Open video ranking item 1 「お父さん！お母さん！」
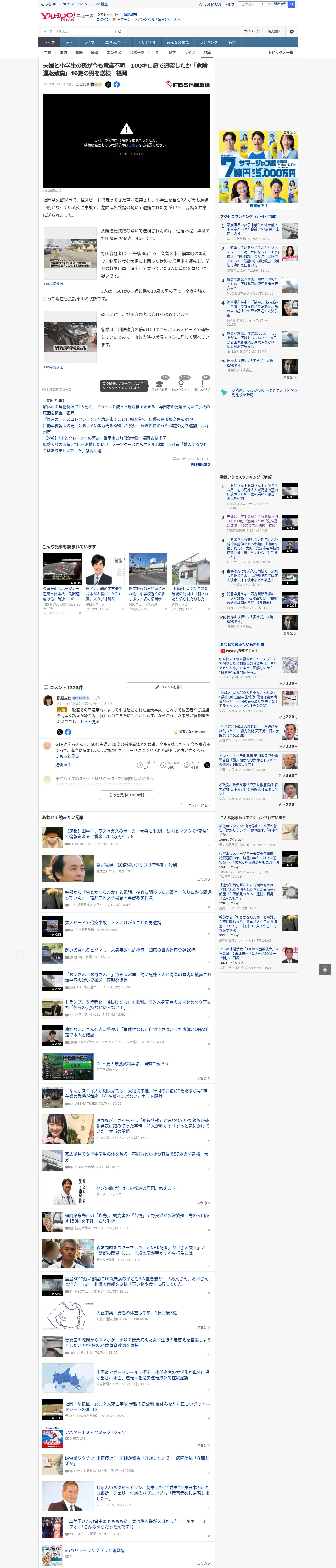The image size is (336, 1568). pyautogui.click(x=253, y=492)
